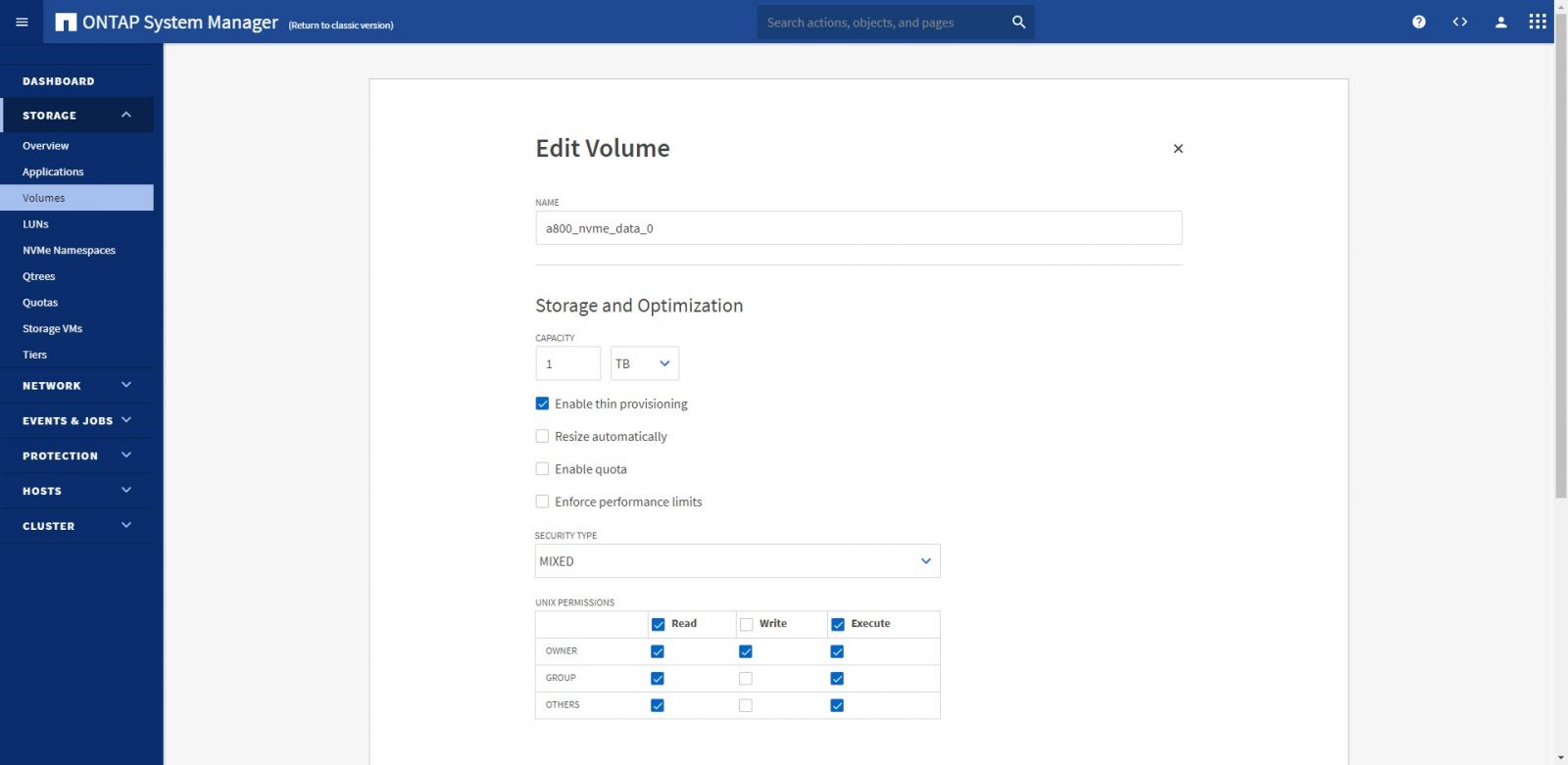Open the hamburger navigation menu
Screen dimensions: 1568x765
[22, 22]
